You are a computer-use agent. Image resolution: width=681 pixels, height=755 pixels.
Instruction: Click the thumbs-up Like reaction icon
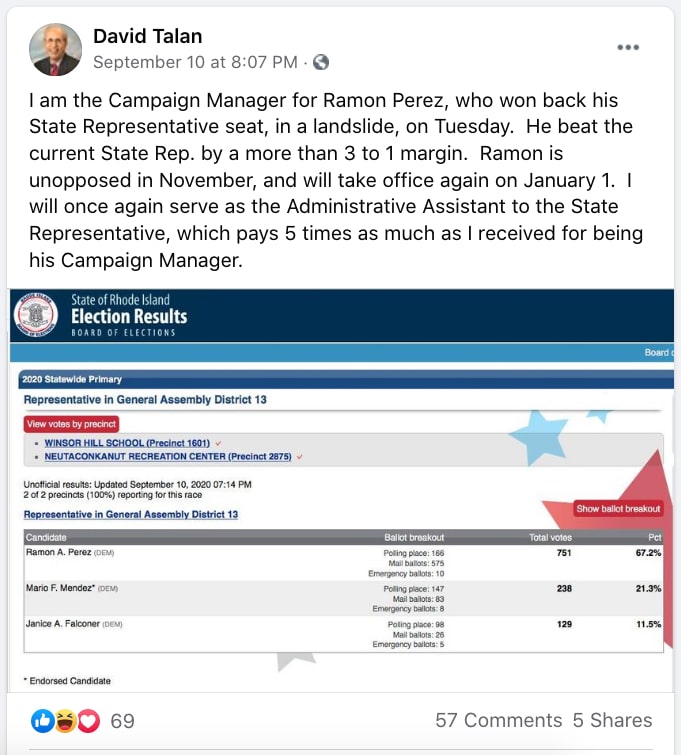(42, 721)
